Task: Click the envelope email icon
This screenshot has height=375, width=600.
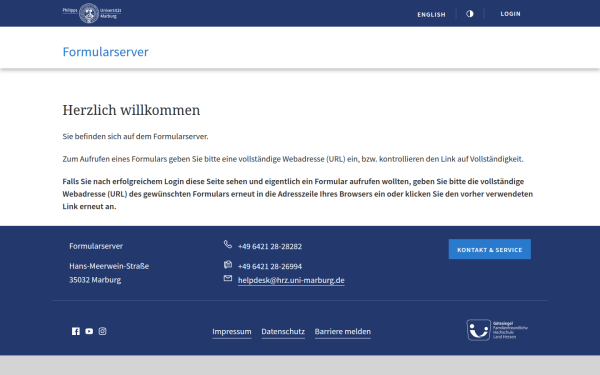Action: [x=228, y=278]
